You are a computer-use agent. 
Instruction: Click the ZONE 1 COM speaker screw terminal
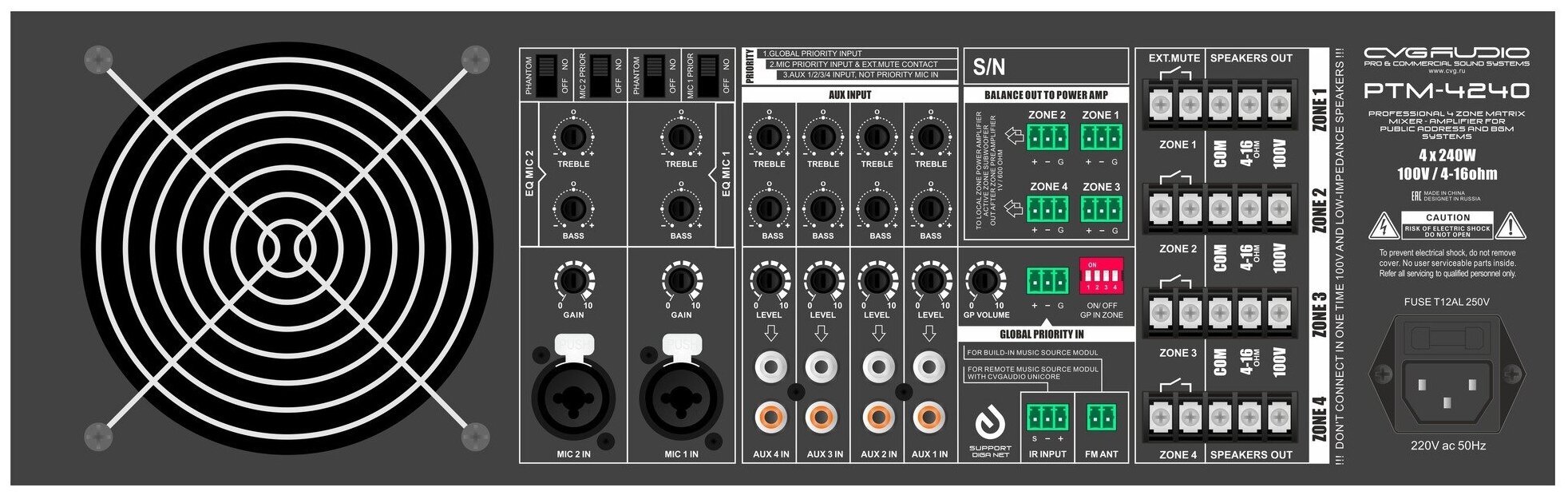[x=1219, y=104]
